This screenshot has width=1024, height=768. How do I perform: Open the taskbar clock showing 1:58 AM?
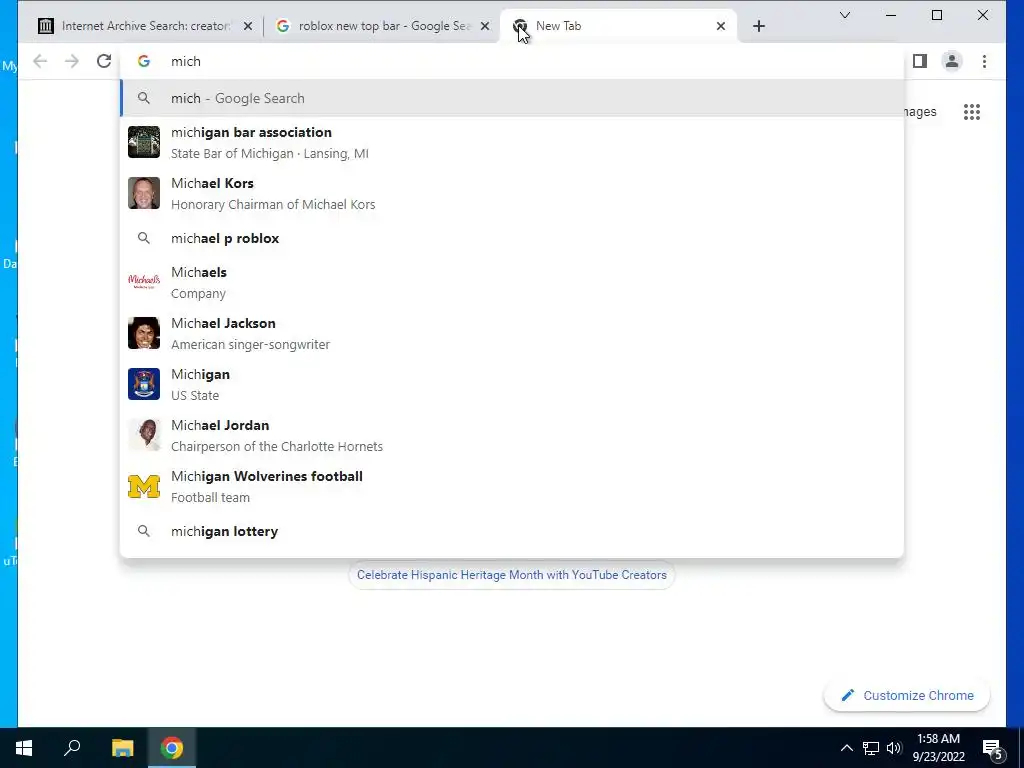(x=938, y=748)
